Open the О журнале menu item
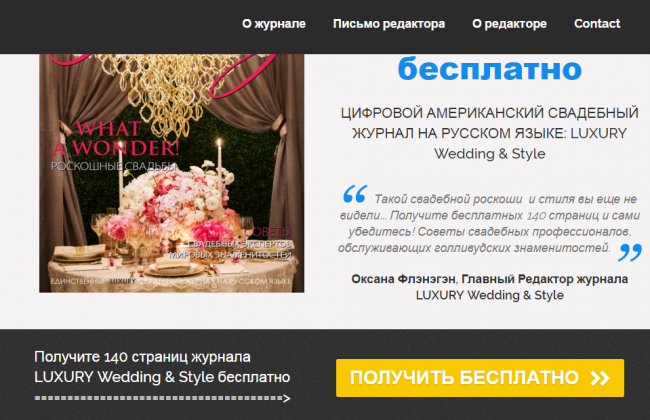This screenshot has height=420, width=650. [274, 24]
